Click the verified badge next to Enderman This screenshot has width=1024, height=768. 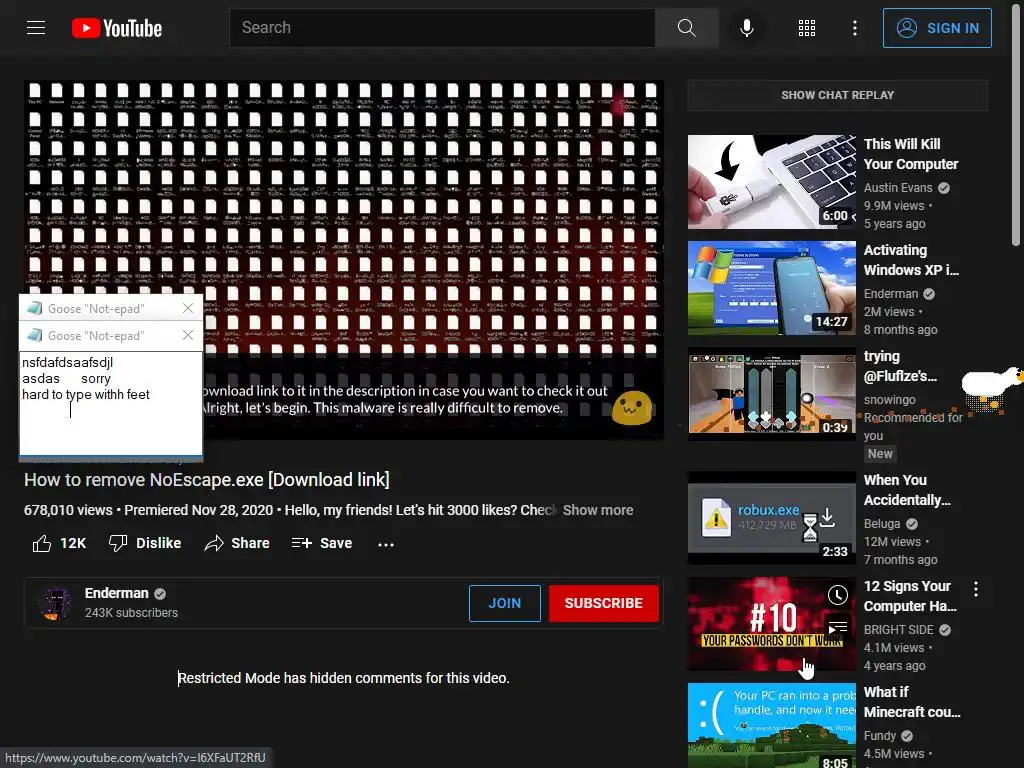(160, 594)
